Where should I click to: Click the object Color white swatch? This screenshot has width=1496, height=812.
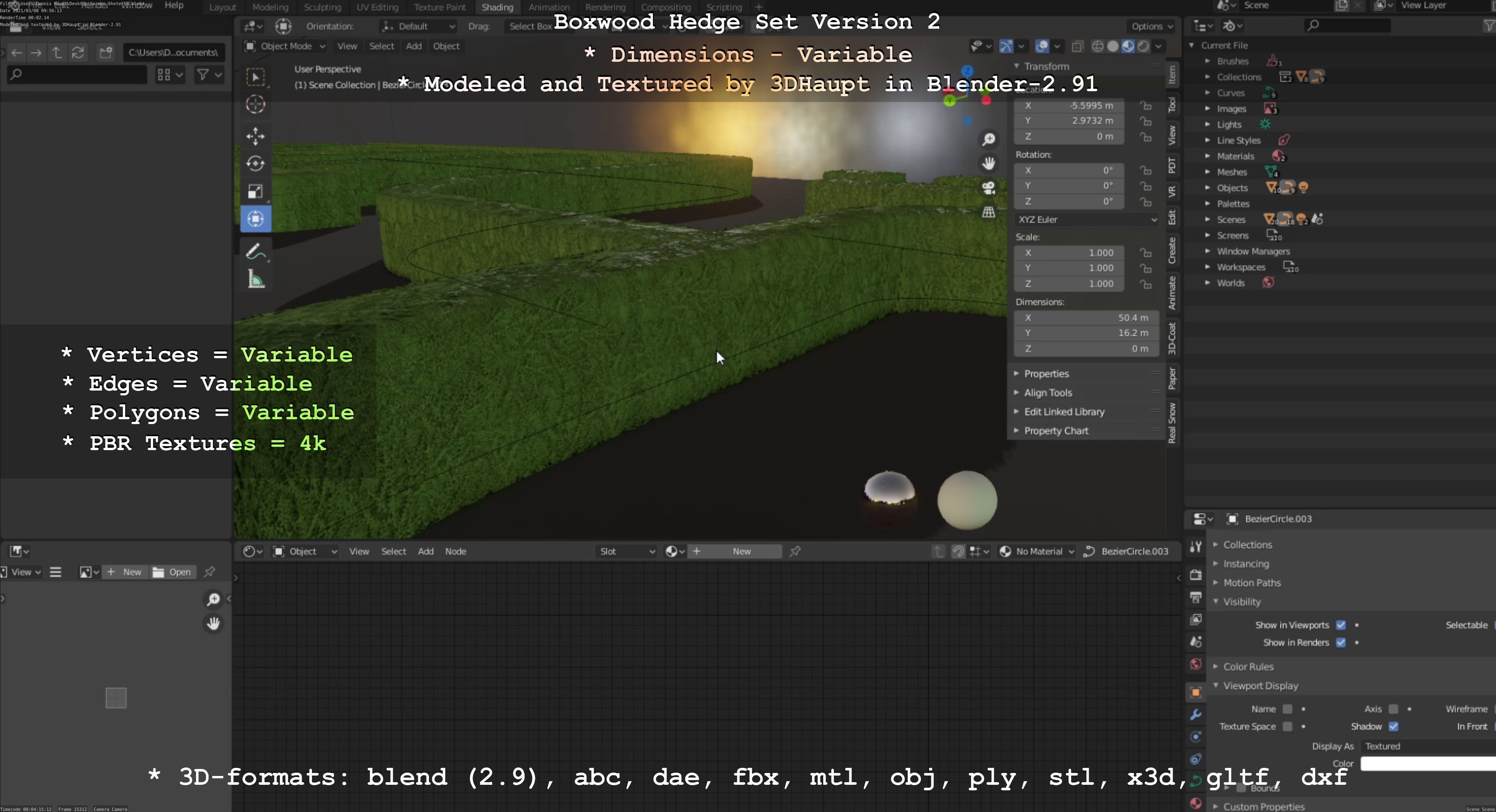(1428, 764)
